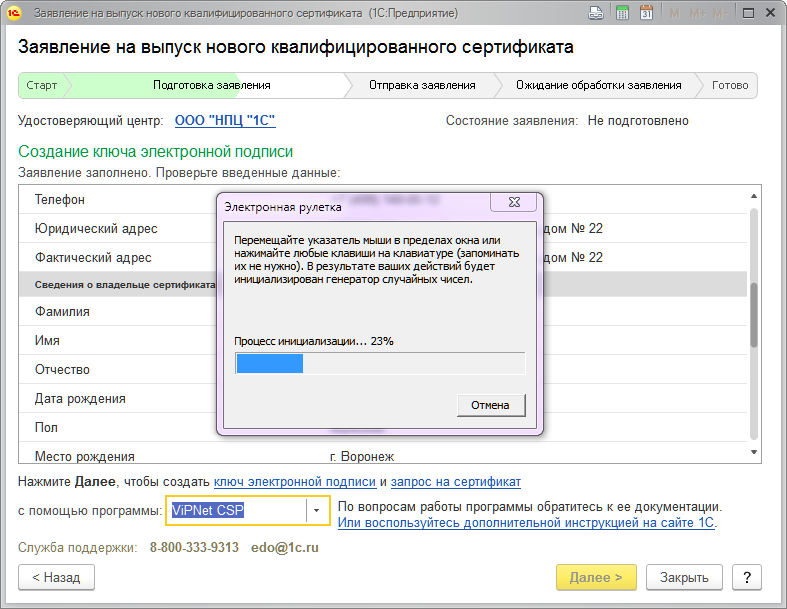Open the ООО "НПЦ "1С" certification center link
The width and height of the screenshot is (787, 609).
(225, 121)
